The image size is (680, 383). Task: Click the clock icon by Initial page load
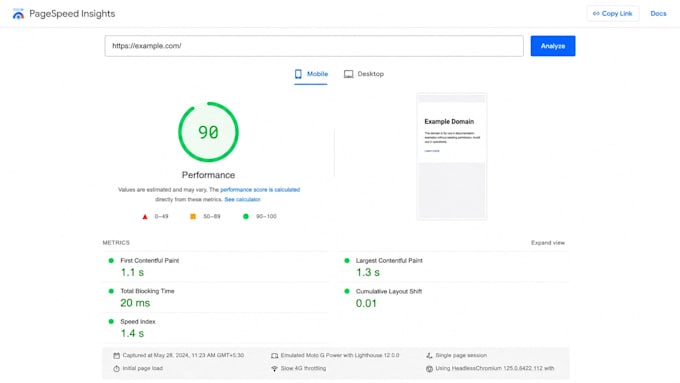(x=116, y=369)
